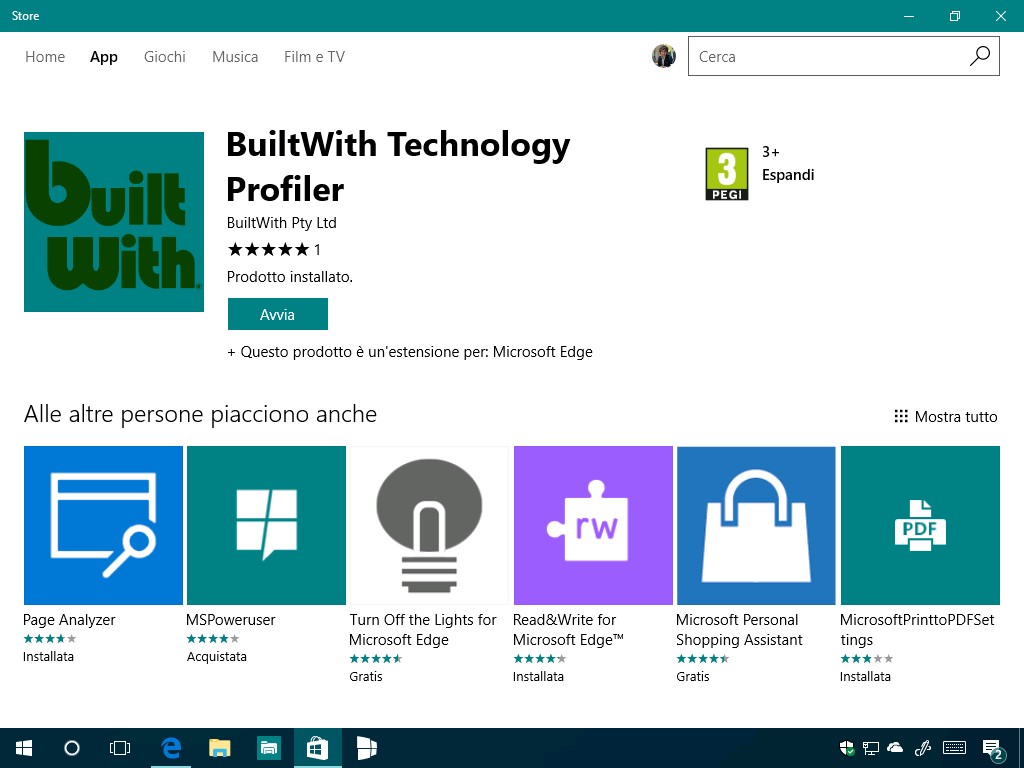Click 'Microsoft Personal Shopping Assistant' title
The width and height of the screenshot is (1024, 768).
(739, 630)
